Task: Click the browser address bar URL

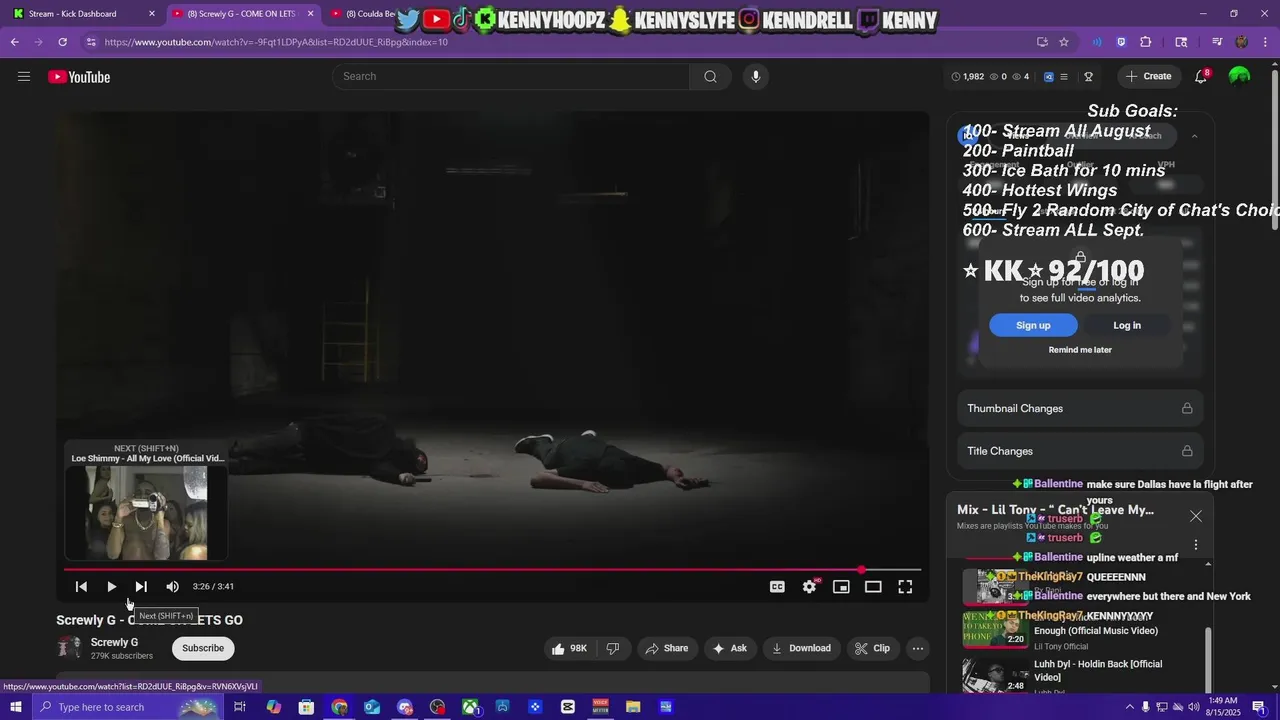Action: click(276, 42)
